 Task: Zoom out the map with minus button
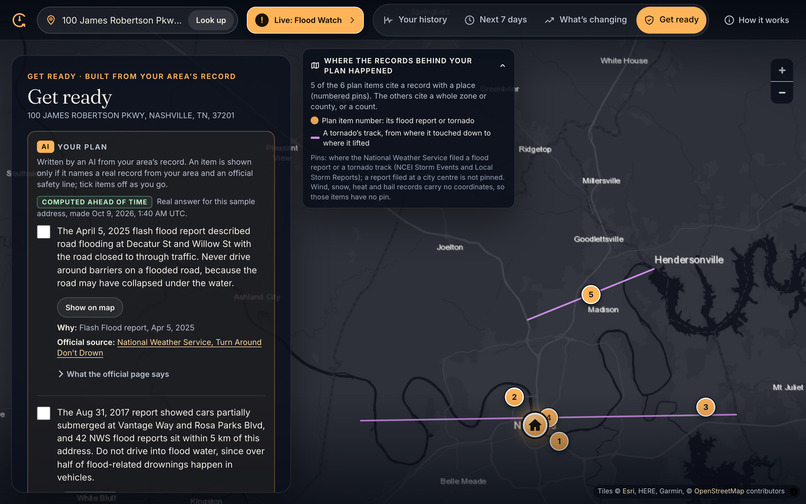[782, 93]
